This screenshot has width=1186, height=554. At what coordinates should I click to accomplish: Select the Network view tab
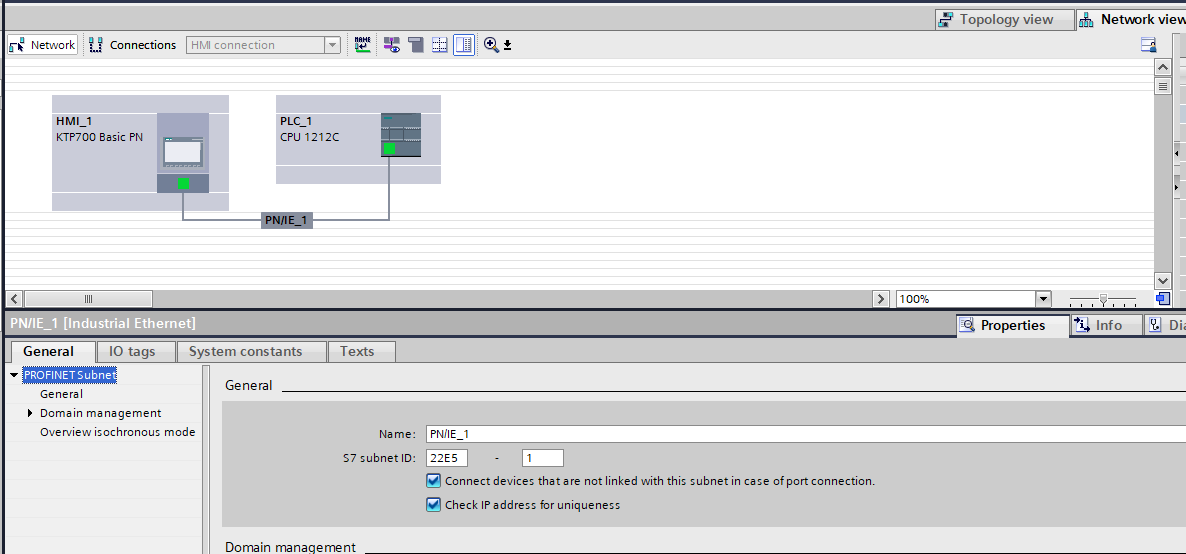click(1132, 20)
